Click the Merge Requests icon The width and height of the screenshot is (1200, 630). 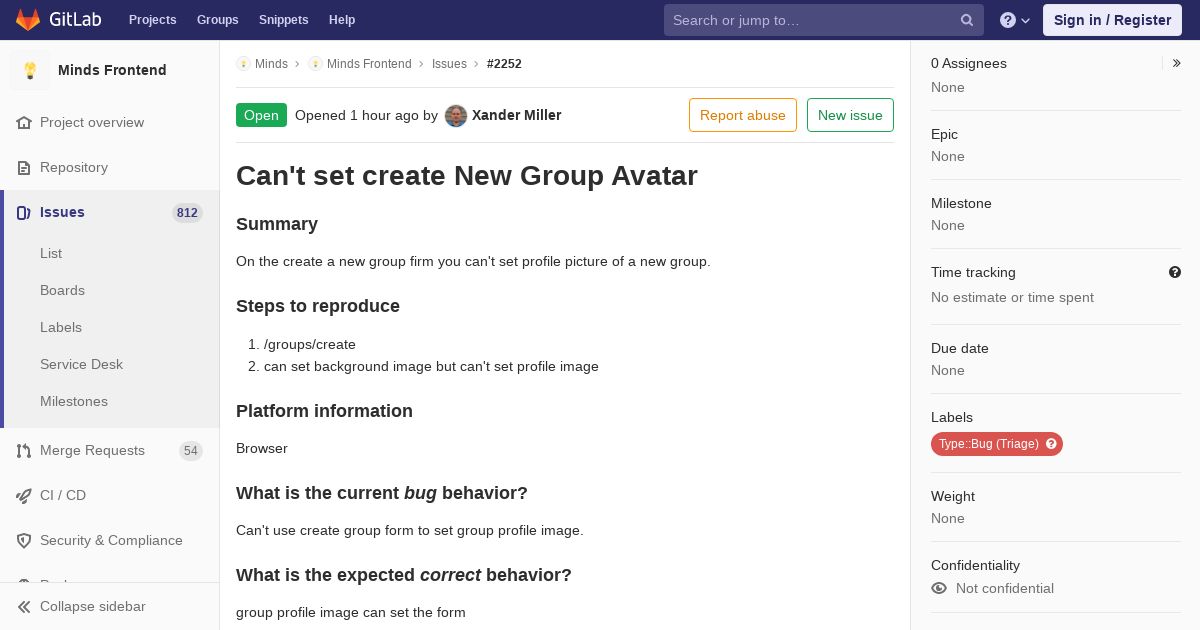(24, 450)
